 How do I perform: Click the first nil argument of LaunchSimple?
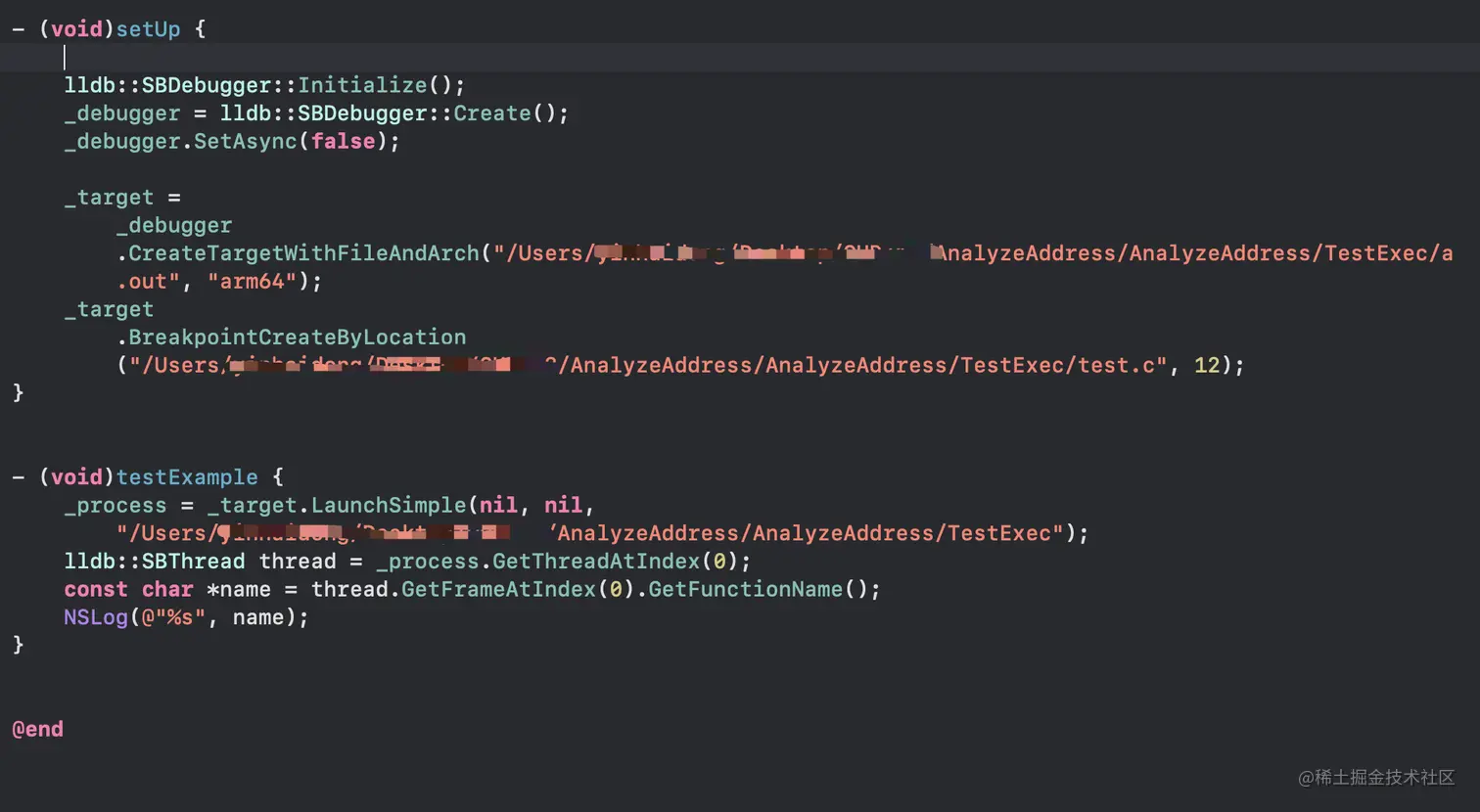pos(498,506)
